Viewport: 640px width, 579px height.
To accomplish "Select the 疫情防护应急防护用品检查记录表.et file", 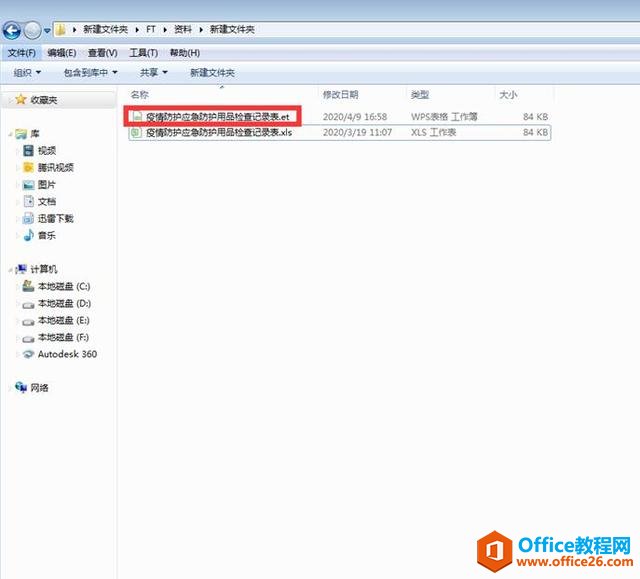I will (218, 117).
